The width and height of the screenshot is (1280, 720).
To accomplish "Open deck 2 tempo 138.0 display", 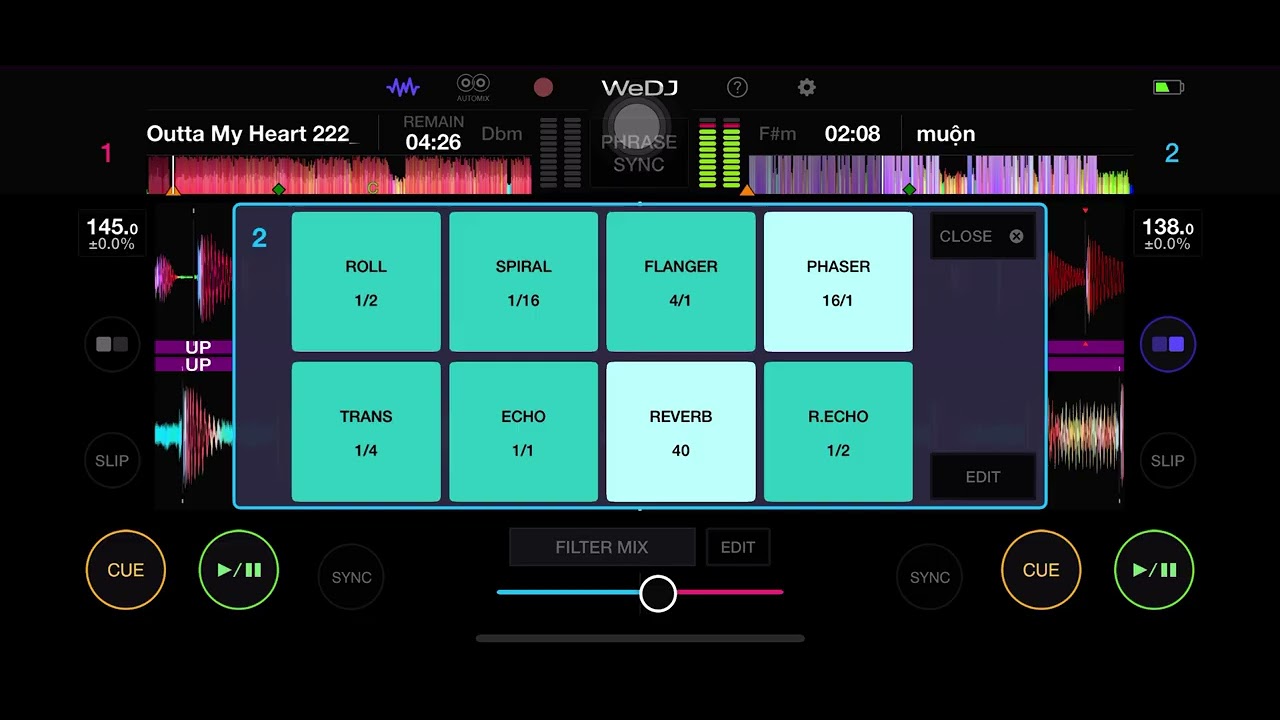I will click(1167, 234).
